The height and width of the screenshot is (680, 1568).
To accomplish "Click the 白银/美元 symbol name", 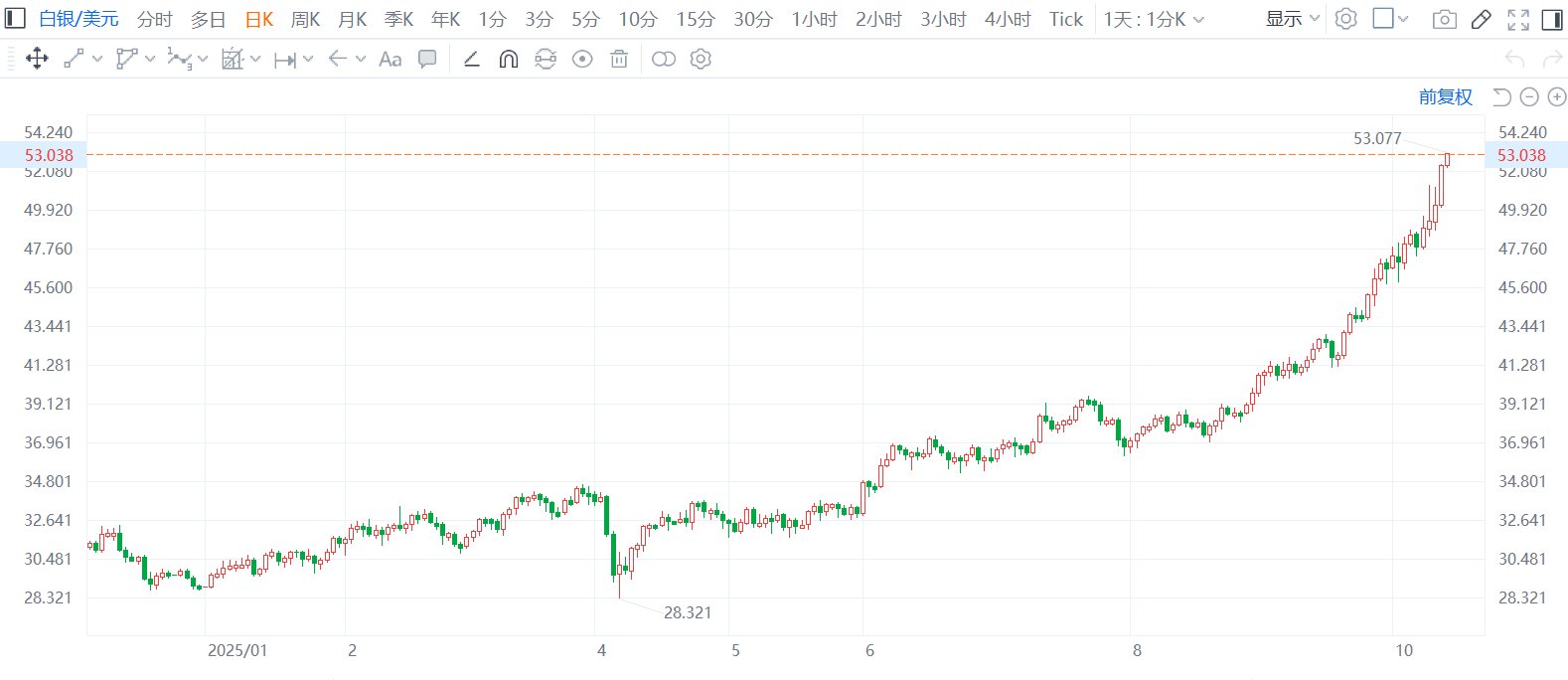I will tap(78, 19).
